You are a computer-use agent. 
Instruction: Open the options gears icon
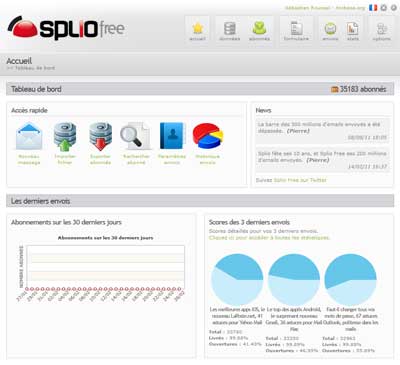pyautogui.click(x=382, y=29)
